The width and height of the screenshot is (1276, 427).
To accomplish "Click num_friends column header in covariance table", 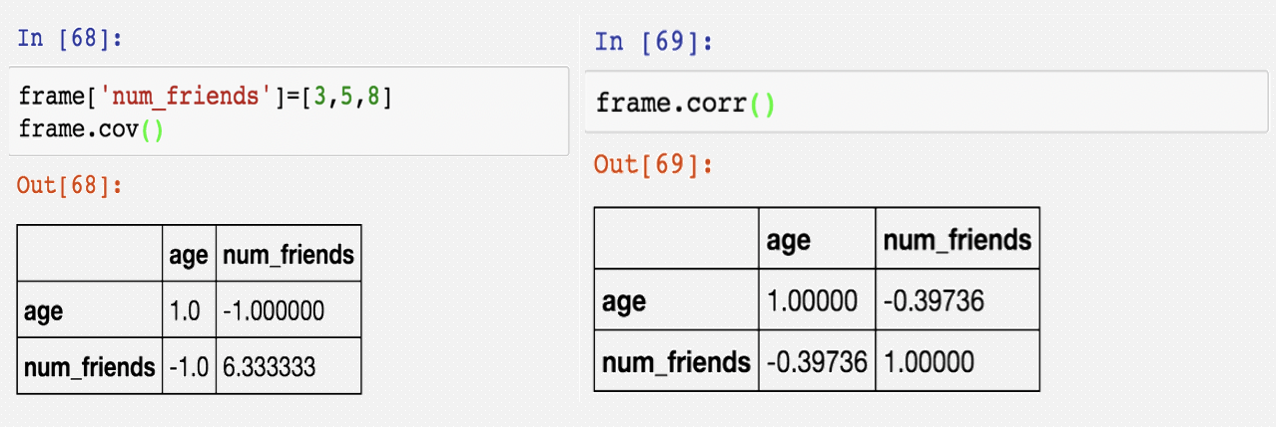I will [287, 255].
